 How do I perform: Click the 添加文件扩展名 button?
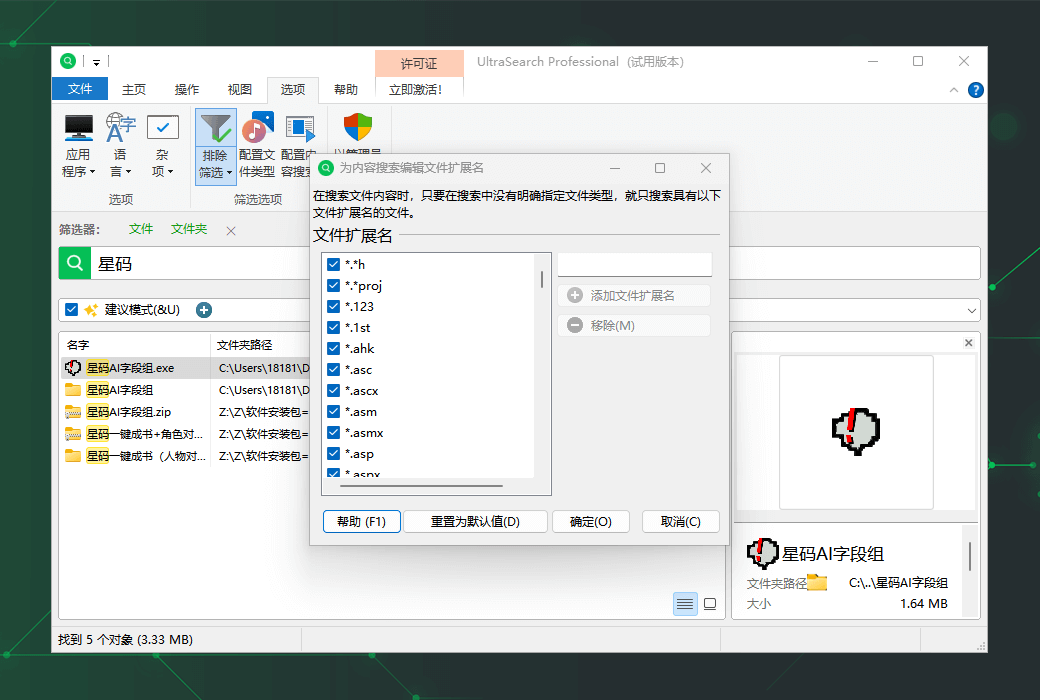[x=634, y=295]
